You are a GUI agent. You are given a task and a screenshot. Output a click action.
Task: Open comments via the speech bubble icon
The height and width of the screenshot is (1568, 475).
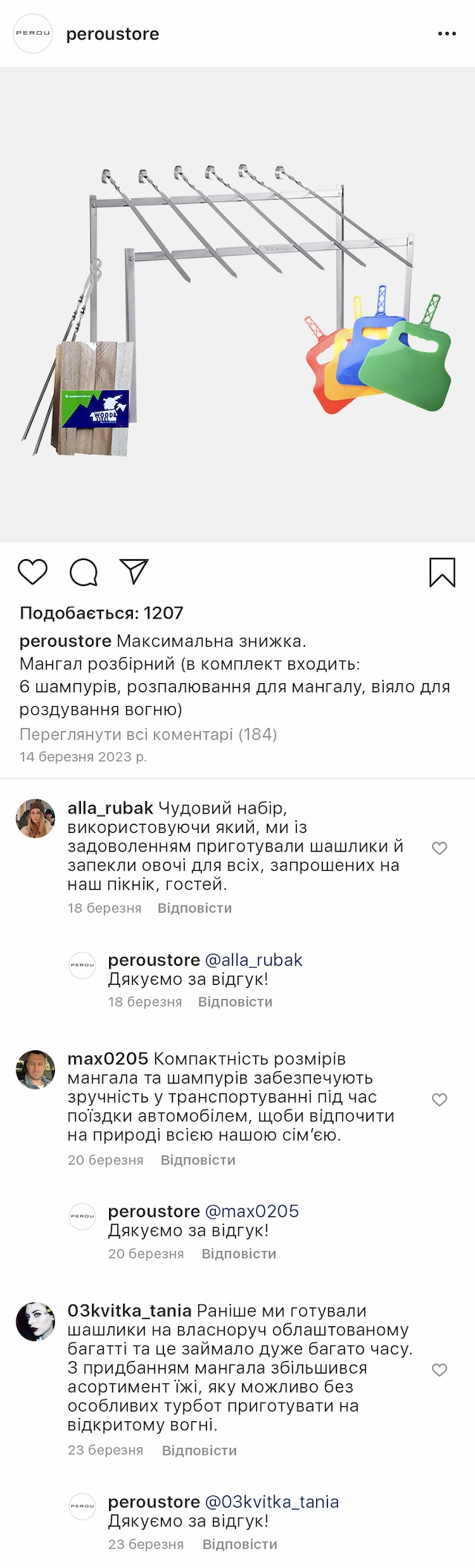point(83,572)
